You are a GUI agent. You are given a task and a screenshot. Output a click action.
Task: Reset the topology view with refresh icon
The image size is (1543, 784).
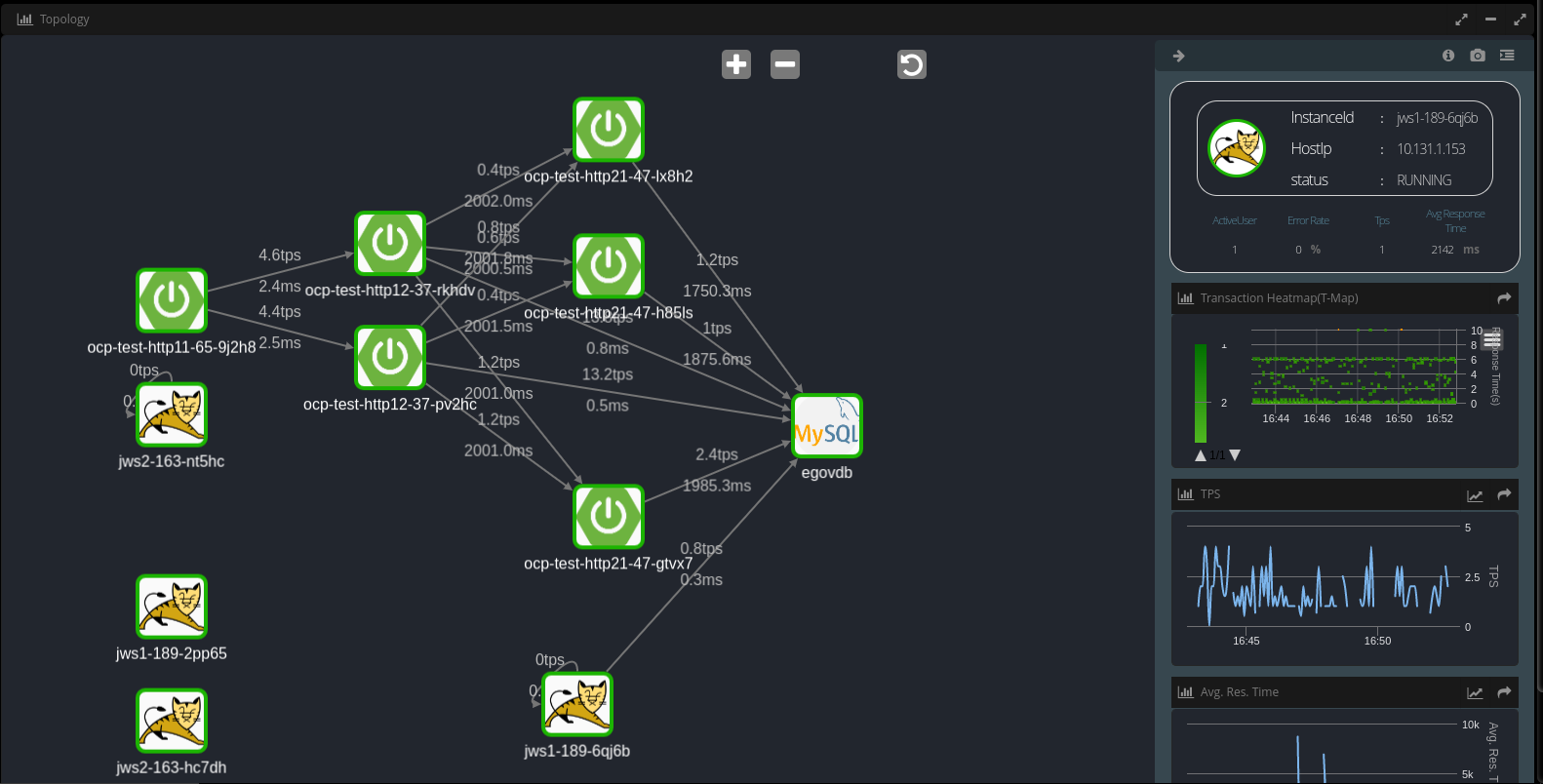click(911, 64)
